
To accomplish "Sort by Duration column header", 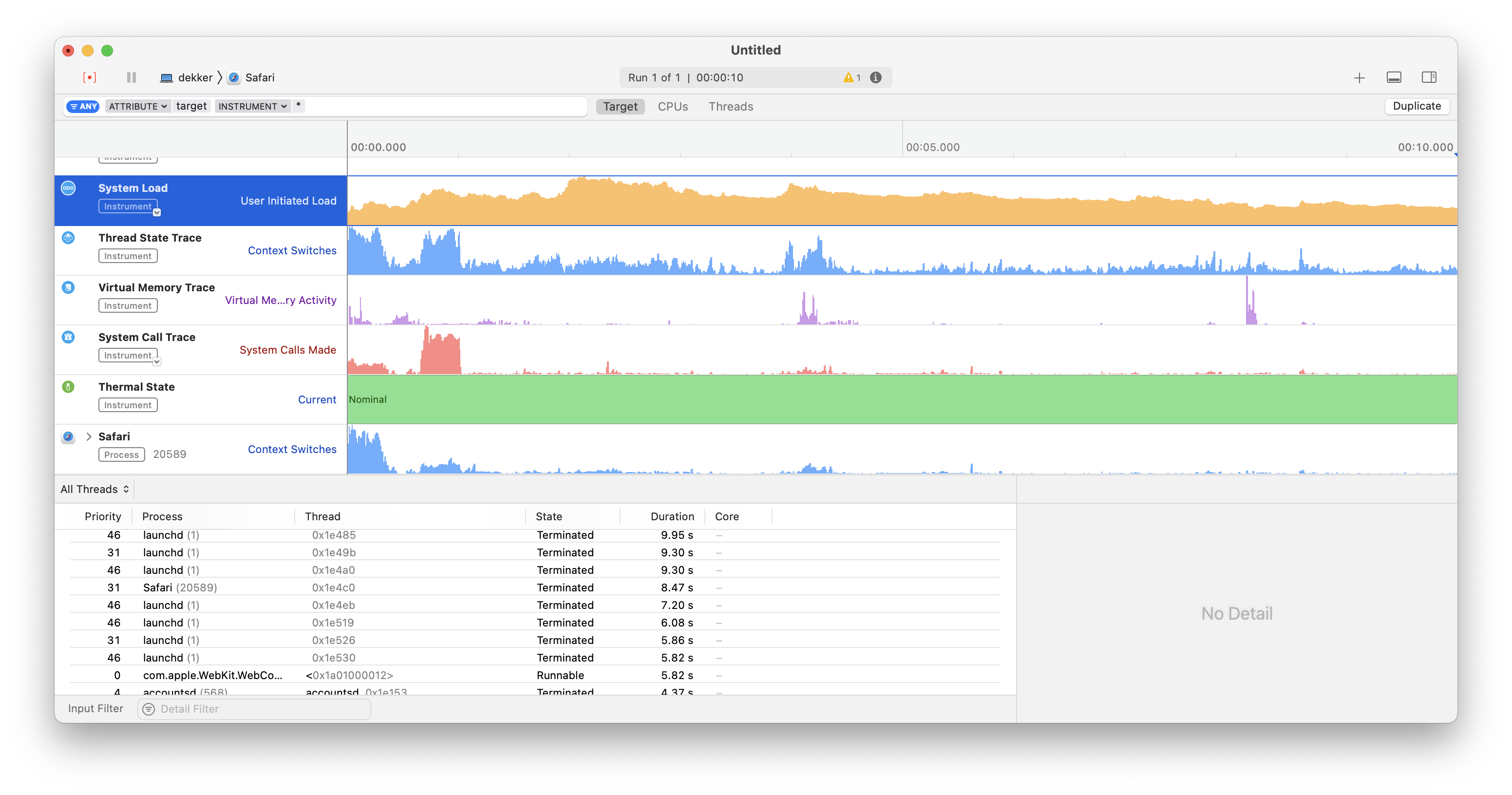I will 672,516.
